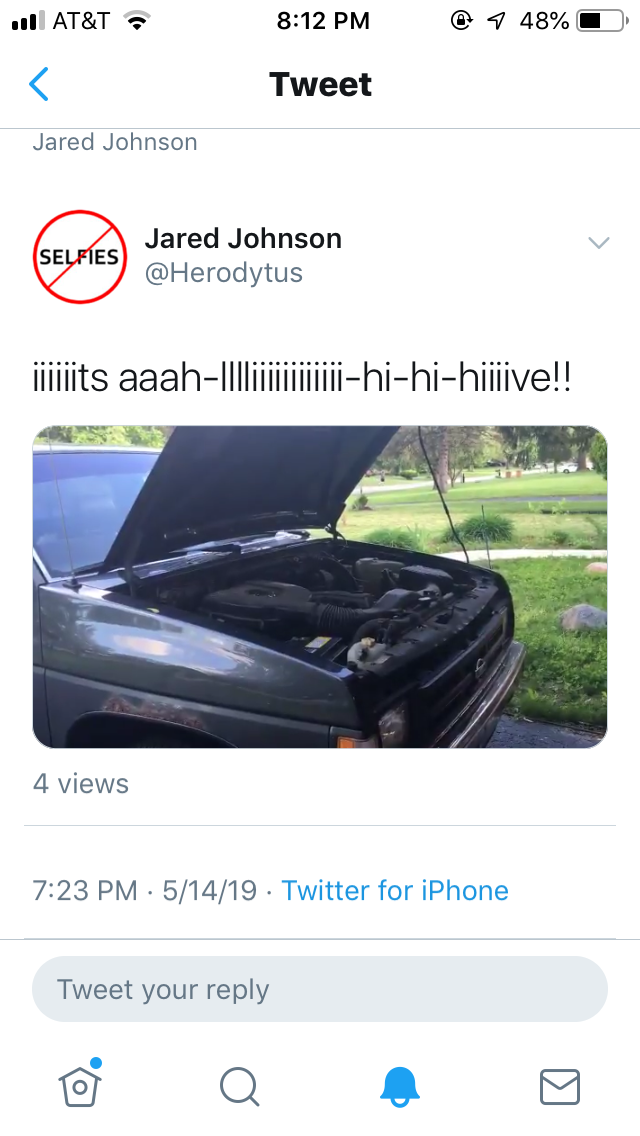Go back using the blue back arrow
640x1136 pixels.
(x=38, y=84)
